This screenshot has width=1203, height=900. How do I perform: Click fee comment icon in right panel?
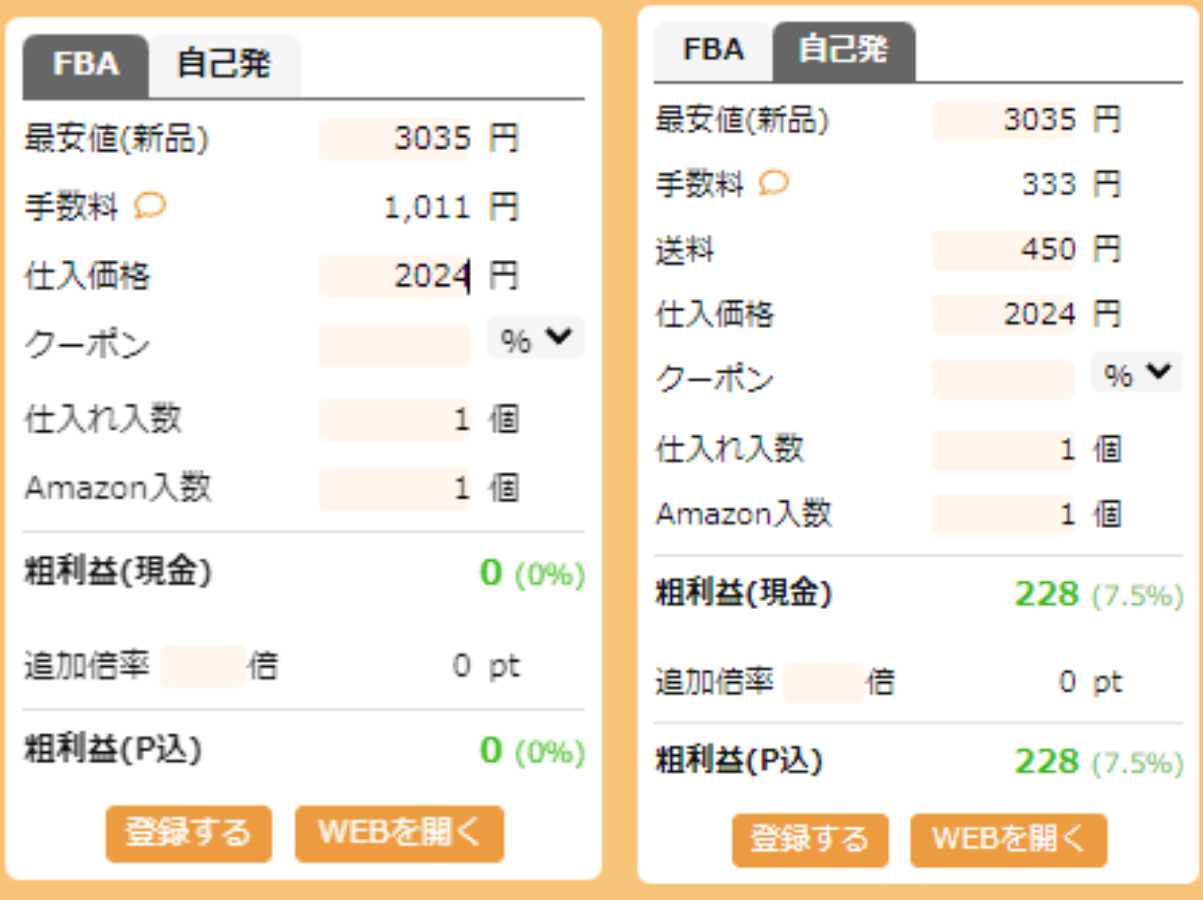point(774,183)
